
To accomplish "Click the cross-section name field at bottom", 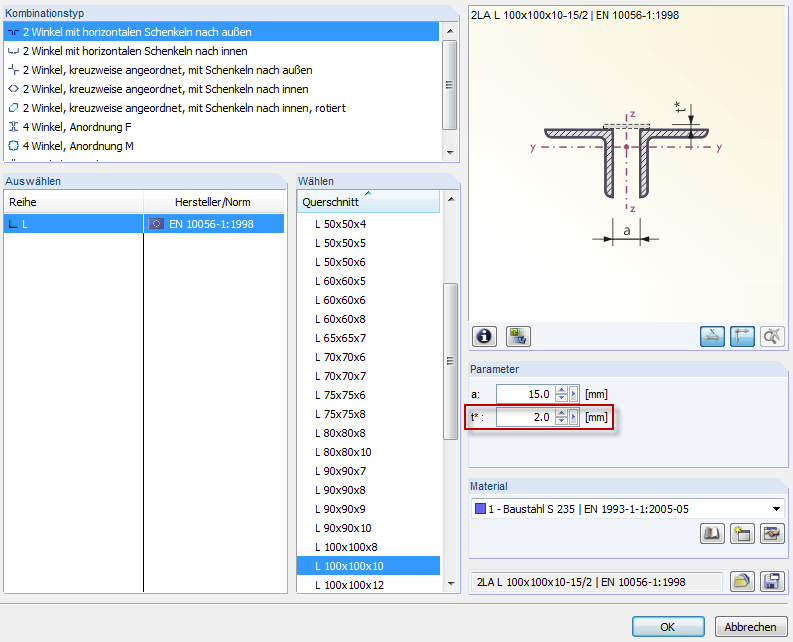I will (x=596, y=582).
